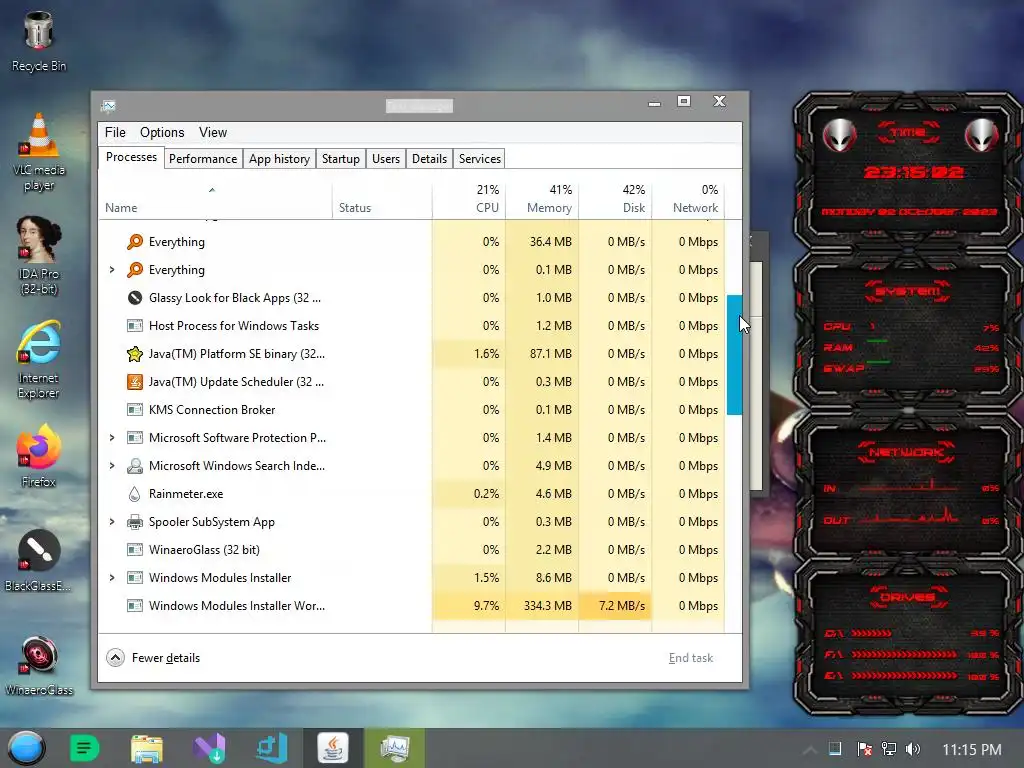Sort by the Name column header

point(216,199)
